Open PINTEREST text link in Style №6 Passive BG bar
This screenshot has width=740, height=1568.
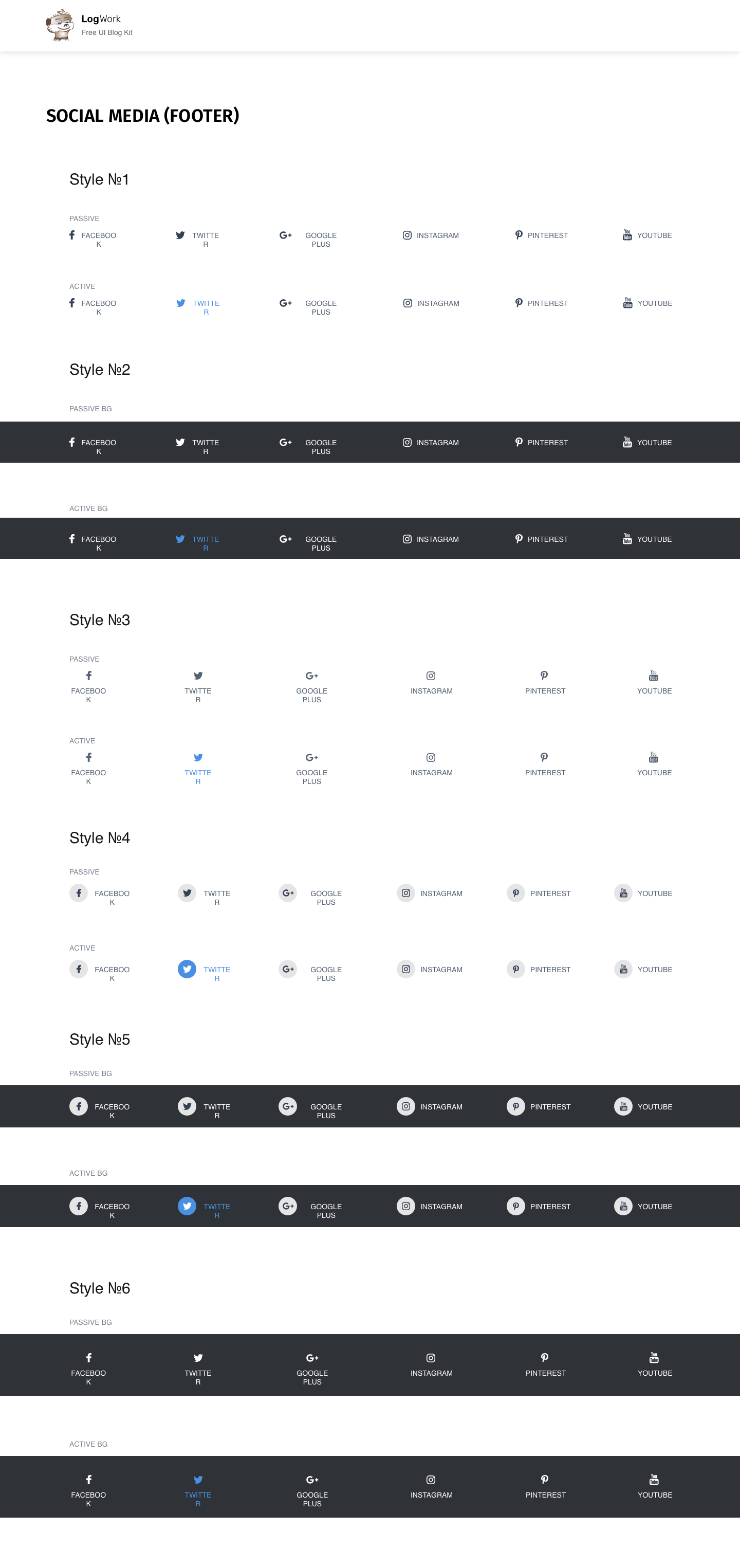click(545, 1373)
